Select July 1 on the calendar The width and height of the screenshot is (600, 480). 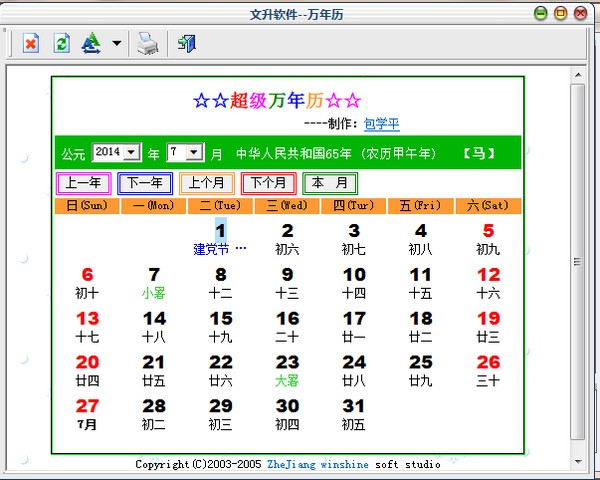(x=220, y=232)
